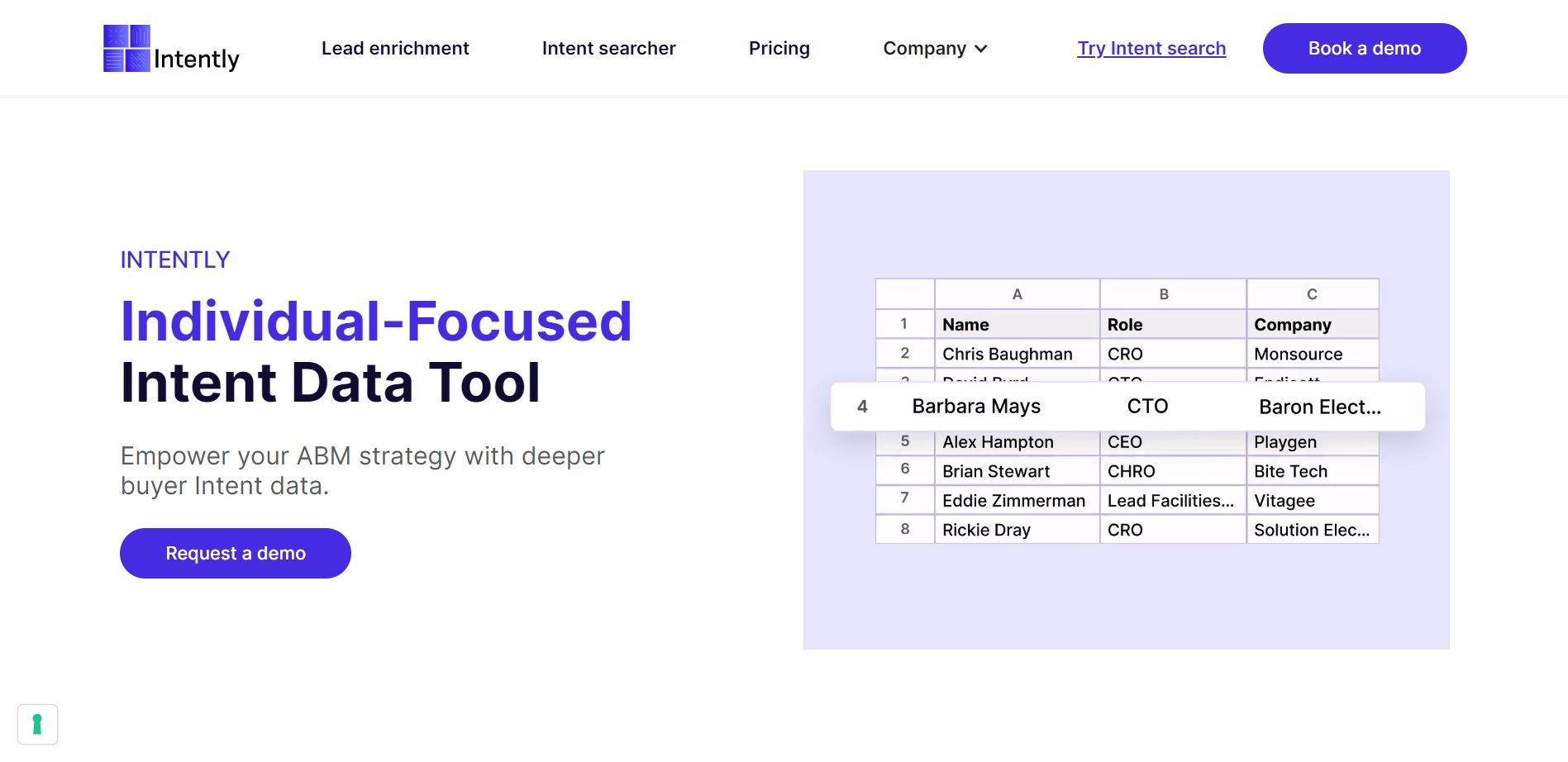The height and width of the screenshot is (762, 1568).
Task: Click row number 6 in the spreadsheet
Action: 905,471
